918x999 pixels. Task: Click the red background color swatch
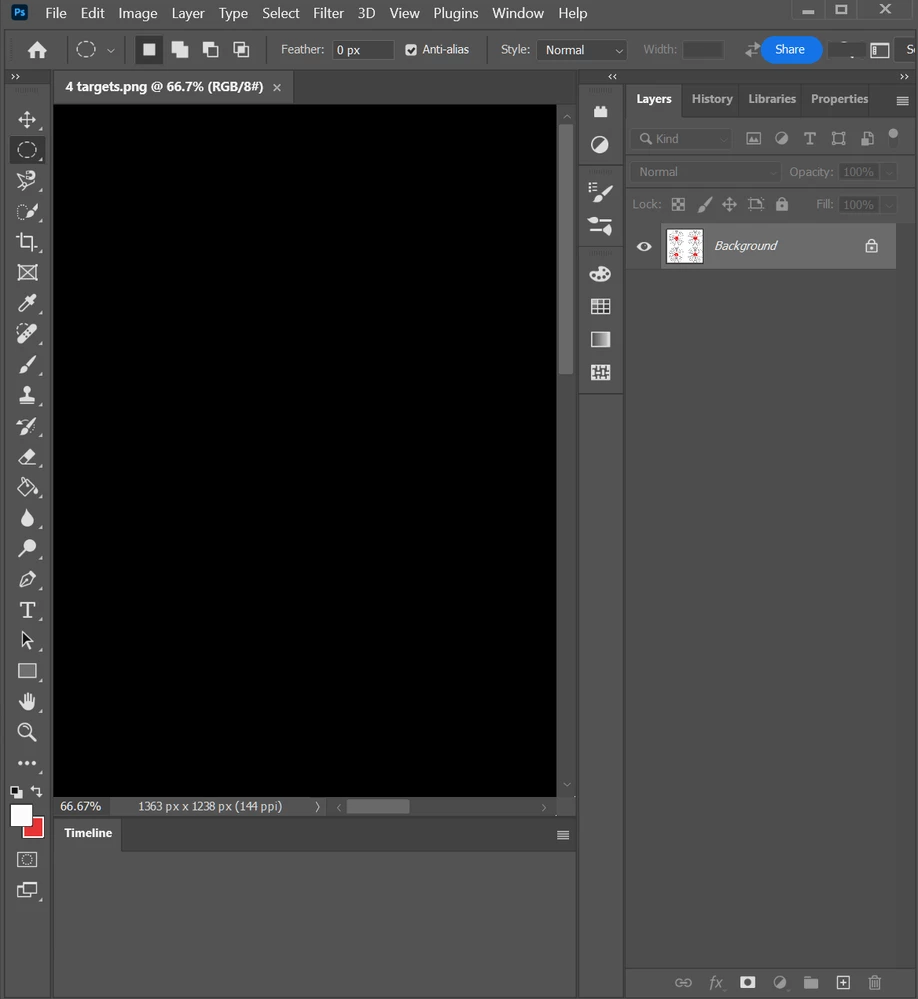point(37,831)
